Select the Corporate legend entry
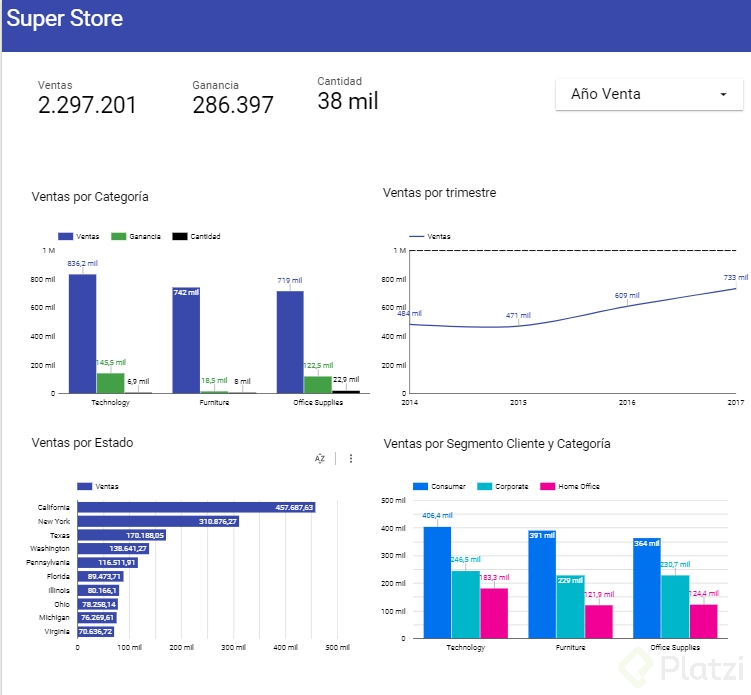The height and width of the screenshot is (695, 751). 503,486
